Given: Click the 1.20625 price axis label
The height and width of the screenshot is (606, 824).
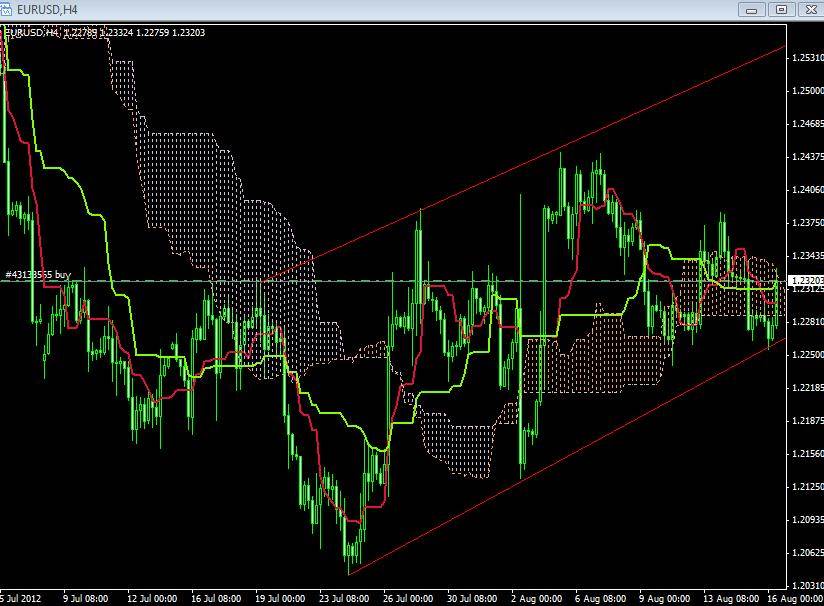Looking at the screenshot, I should click(808, 552).
